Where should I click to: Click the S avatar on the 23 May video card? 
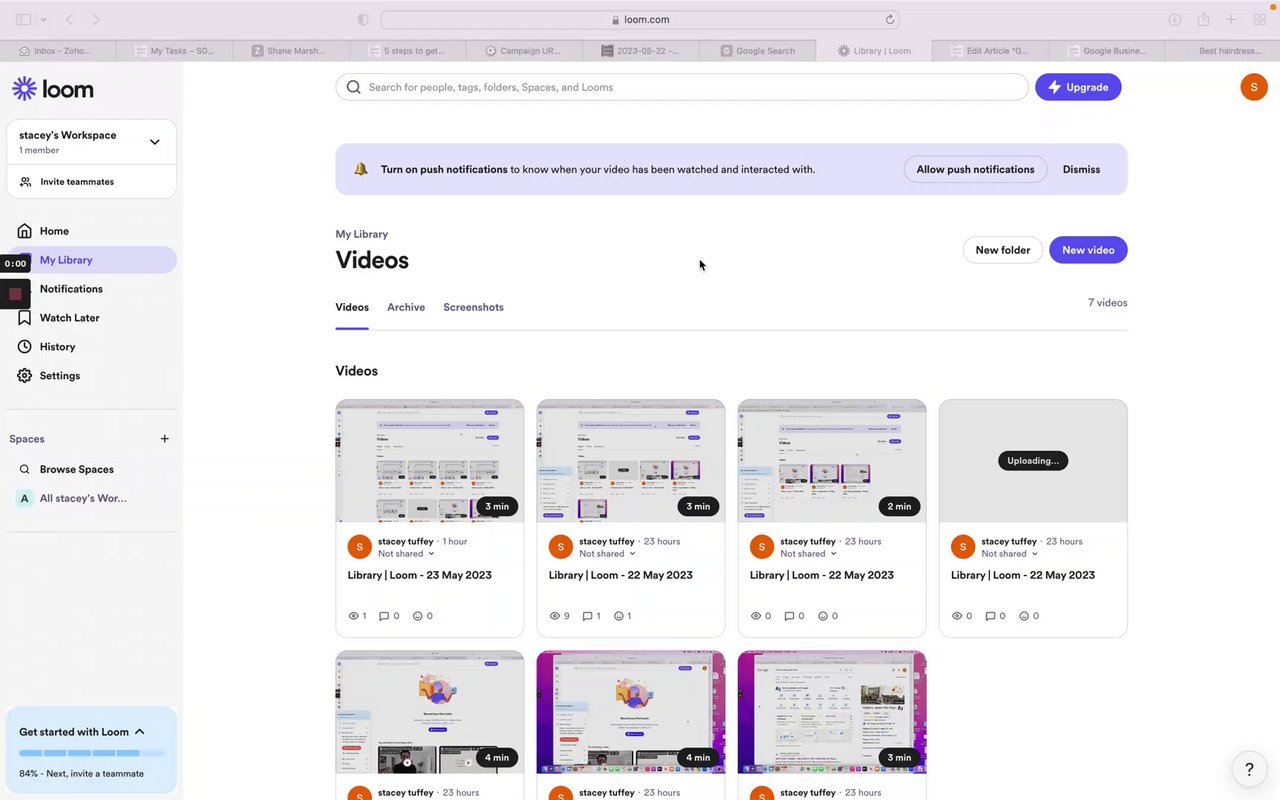tap(360, 547)
